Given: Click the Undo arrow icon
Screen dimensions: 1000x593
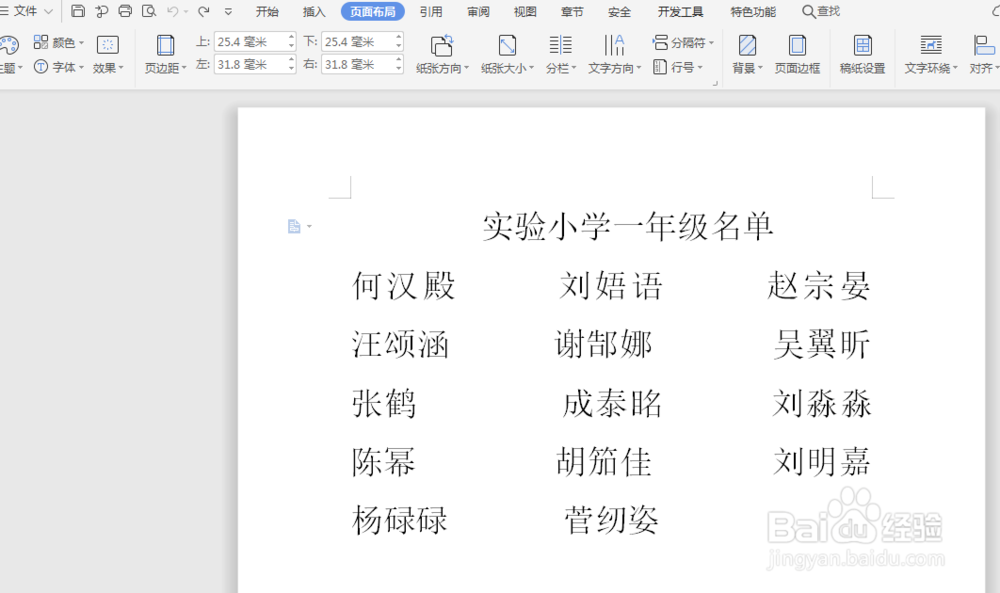Looking at the screenshot, I should tap(172, 11).
